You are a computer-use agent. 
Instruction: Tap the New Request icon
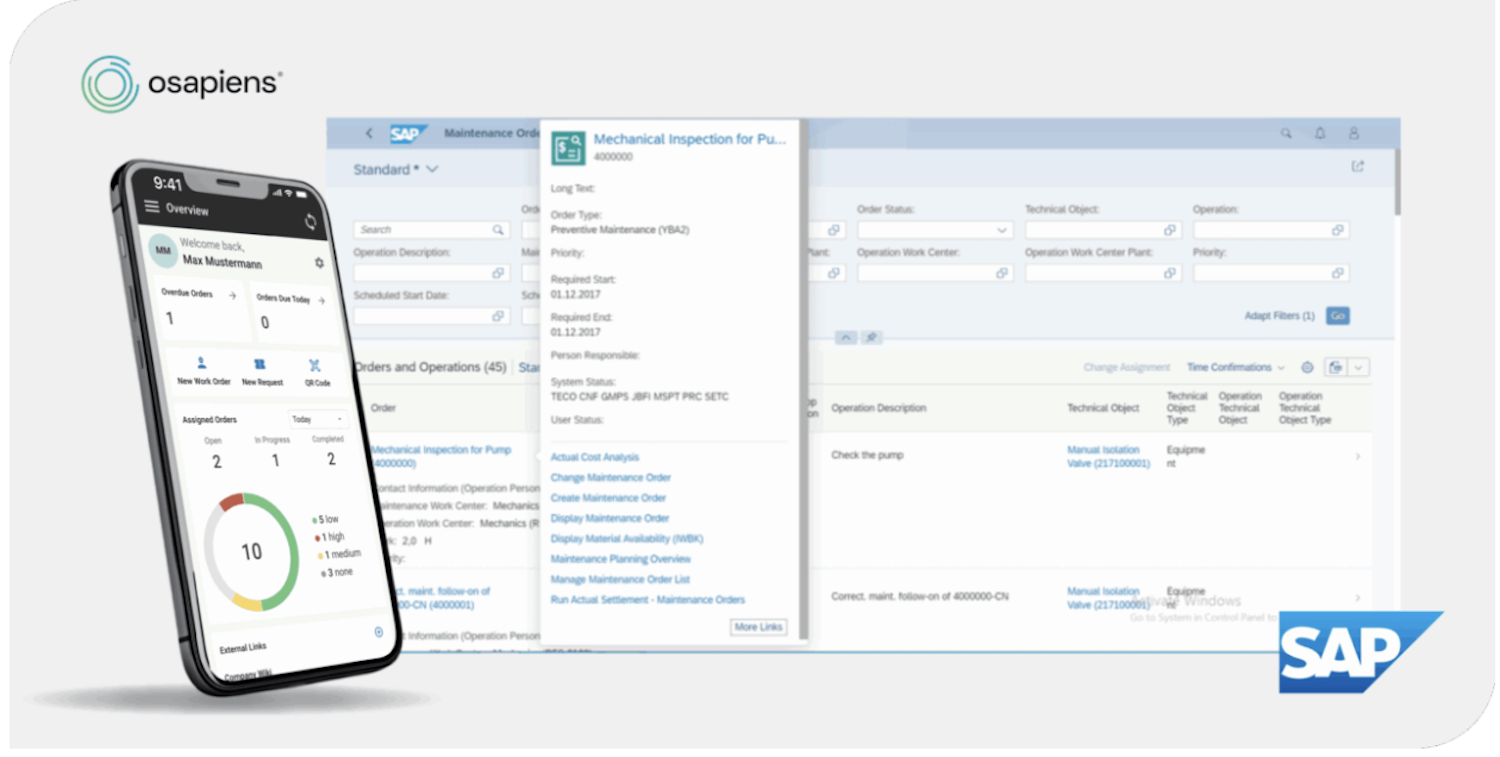click(260, 365)
